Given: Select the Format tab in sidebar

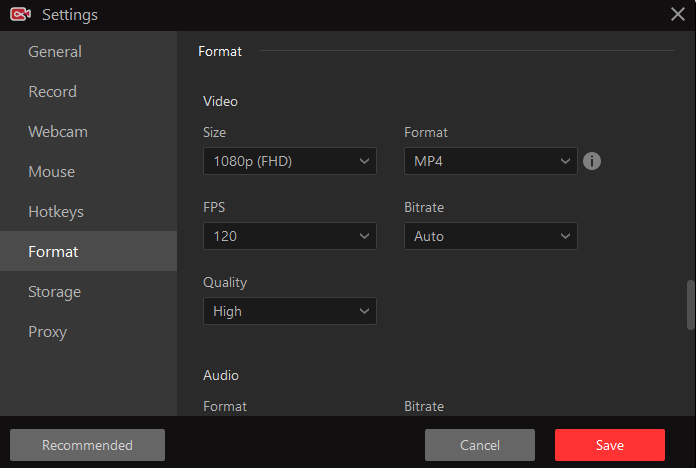Looking at the screenshot, I should [x=54, y=252].
